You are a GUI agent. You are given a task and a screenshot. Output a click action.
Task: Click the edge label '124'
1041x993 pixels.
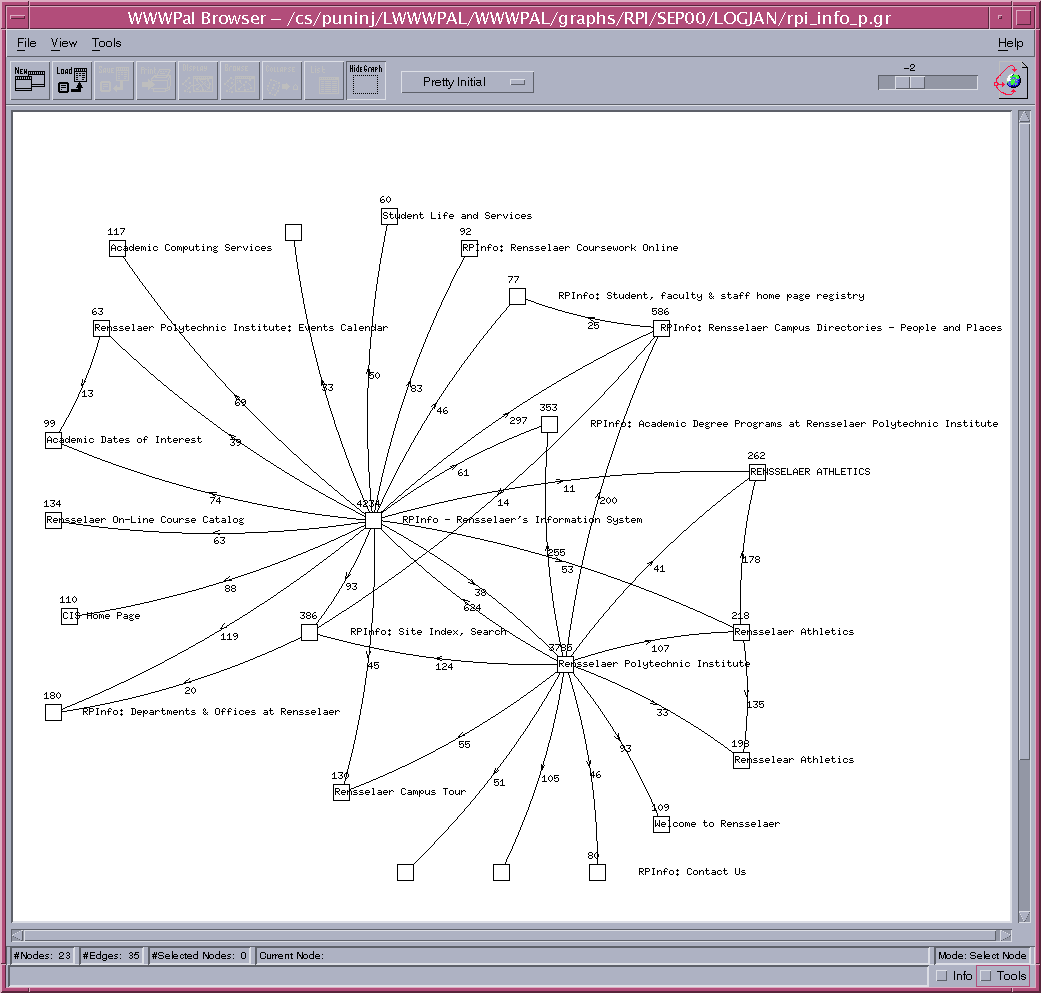(x=444, y=666)
